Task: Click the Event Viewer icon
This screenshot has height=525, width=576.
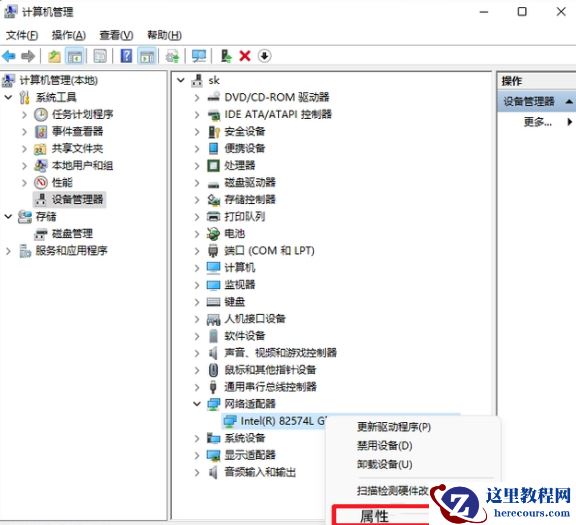Action: [x=41, y=131]
